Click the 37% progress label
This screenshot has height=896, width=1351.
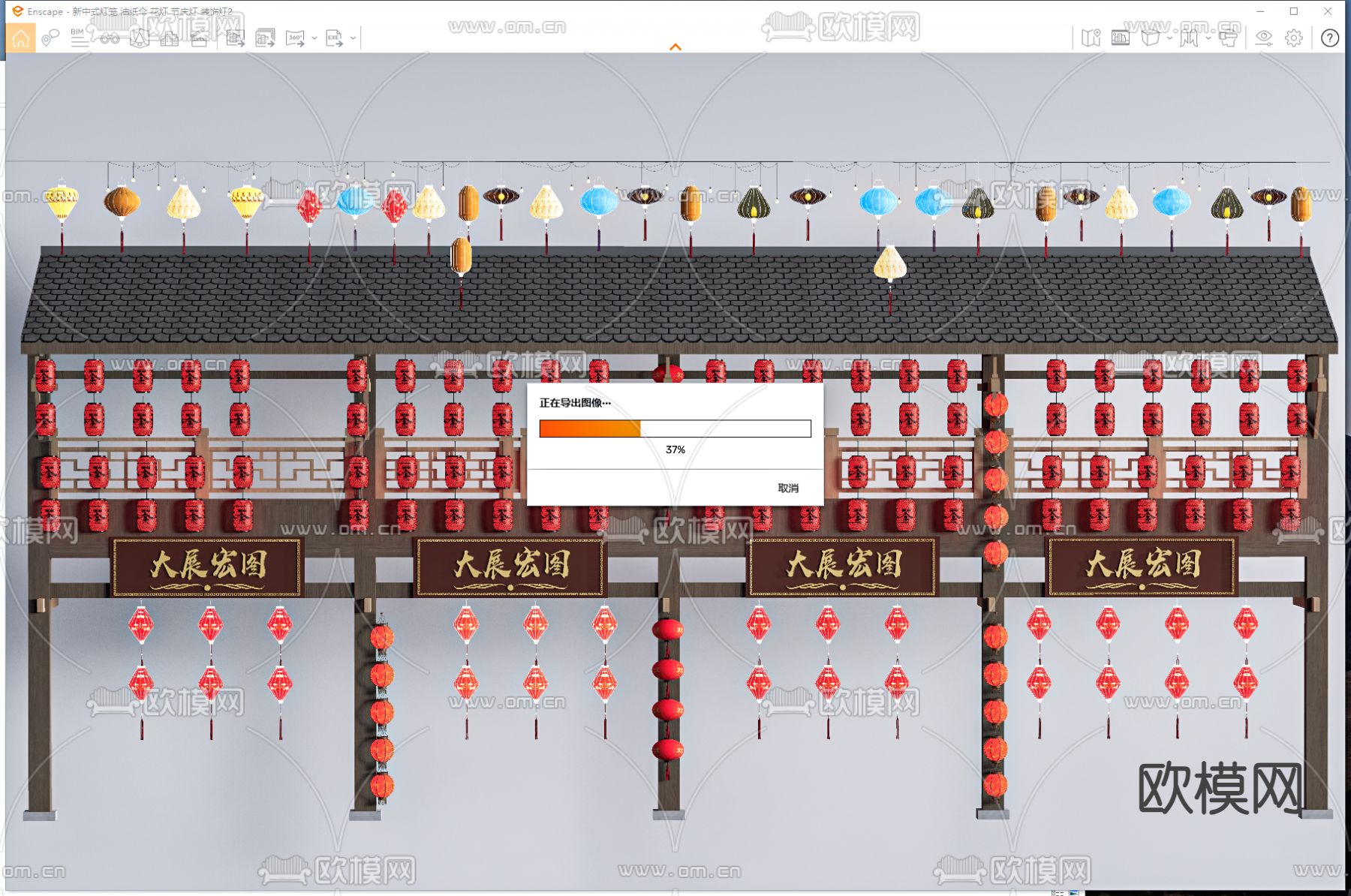click(675, 450)
